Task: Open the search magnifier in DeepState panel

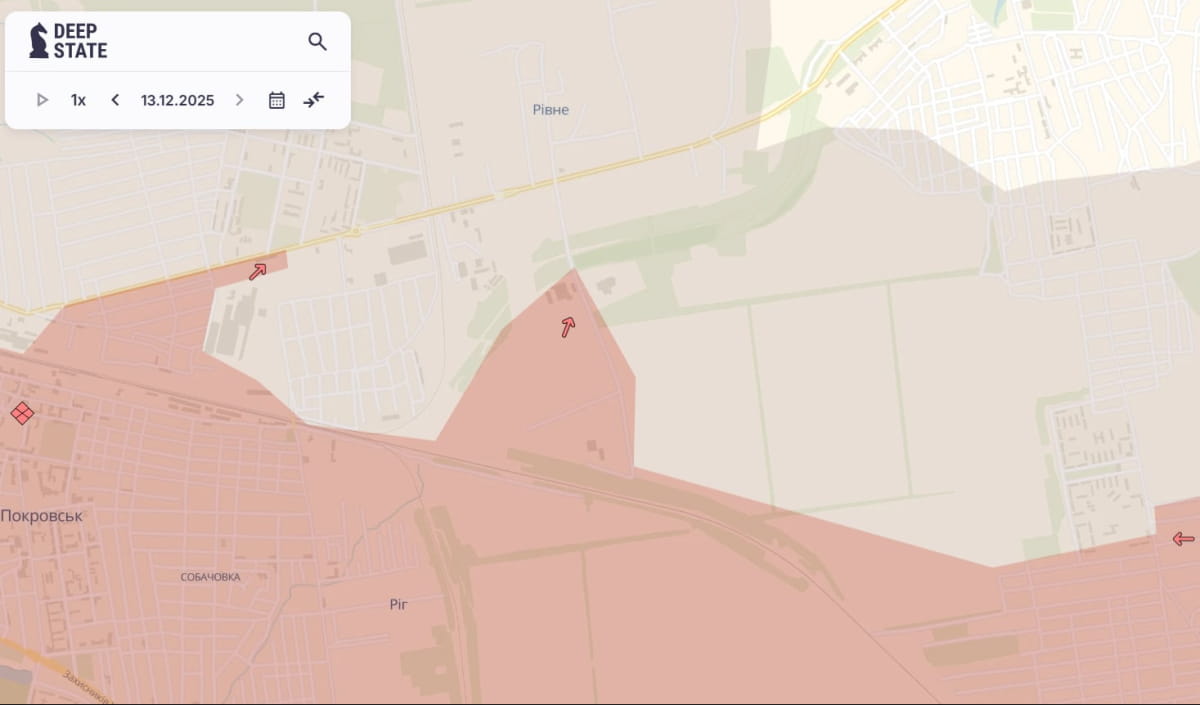Action: [317, 41]
